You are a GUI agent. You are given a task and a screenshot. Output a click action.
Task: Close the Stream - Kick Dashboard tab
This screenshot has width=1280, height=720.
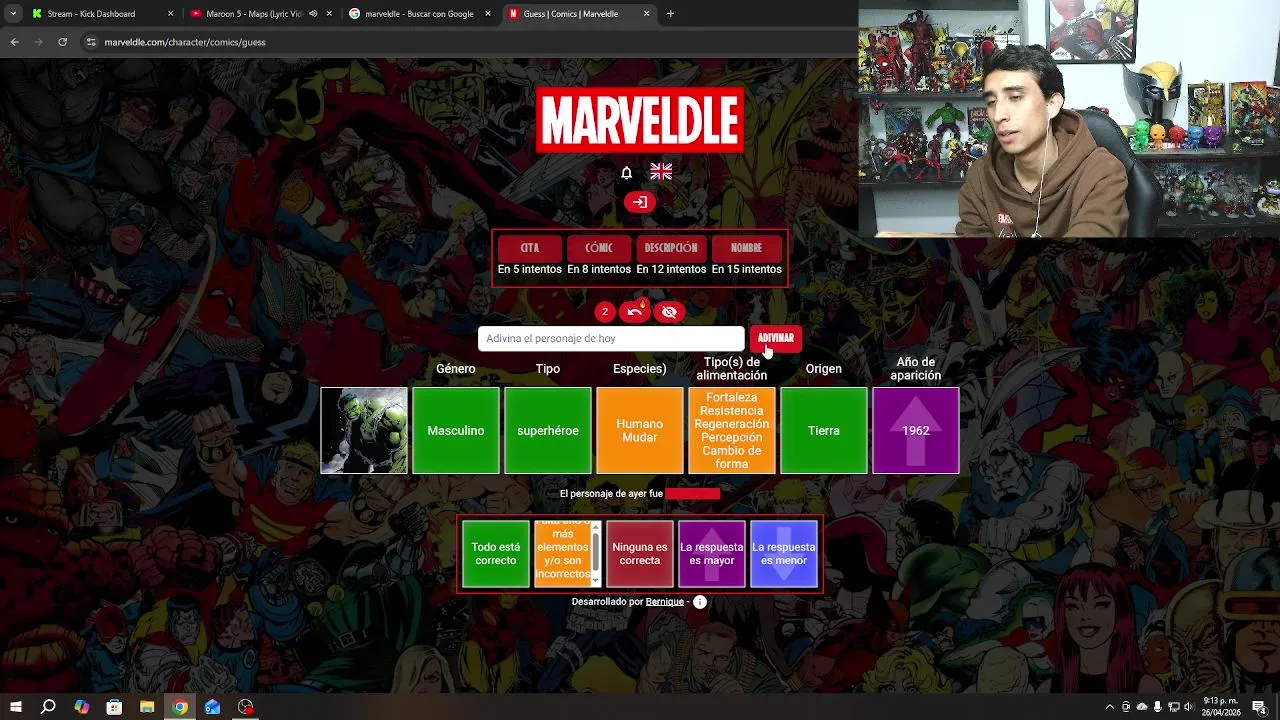click(x=170, y=14)
